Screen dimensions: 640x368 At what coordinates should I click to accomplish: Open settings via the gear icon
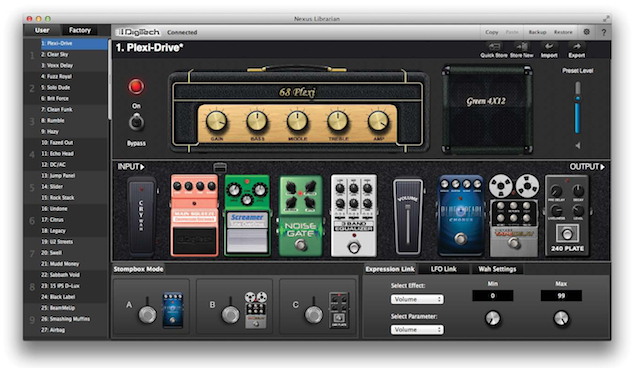tap(587, 32)
